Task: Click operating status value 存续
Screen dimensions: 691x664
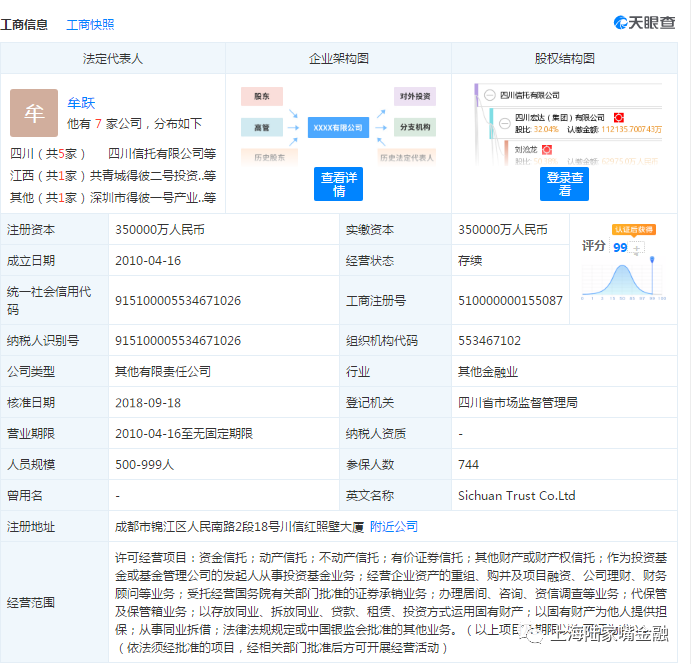Action: tap(470, 261)
